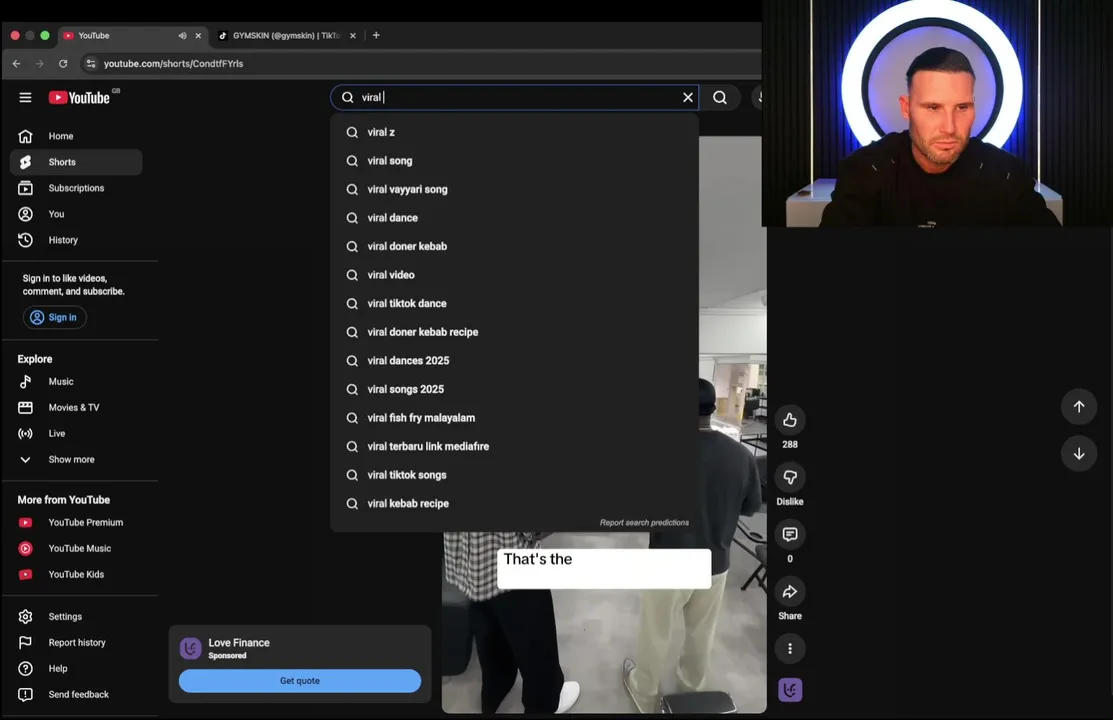Click the Share arrow button
Screen dimensions: 1113x720
(x=789, y=591)
